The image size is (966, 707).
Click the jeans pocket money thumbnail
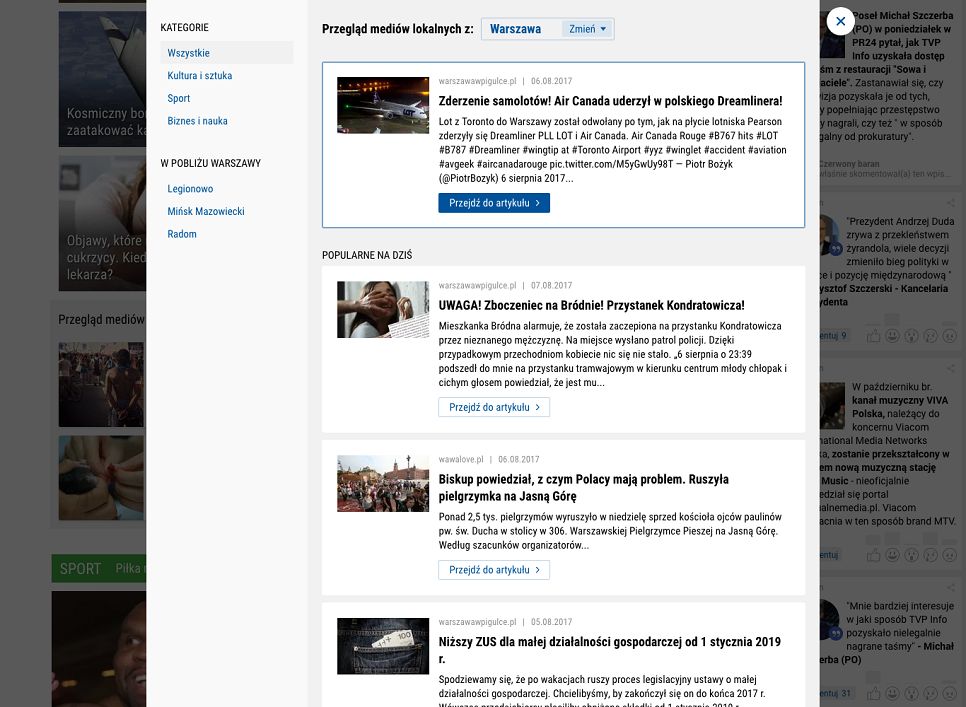point(383,646)
